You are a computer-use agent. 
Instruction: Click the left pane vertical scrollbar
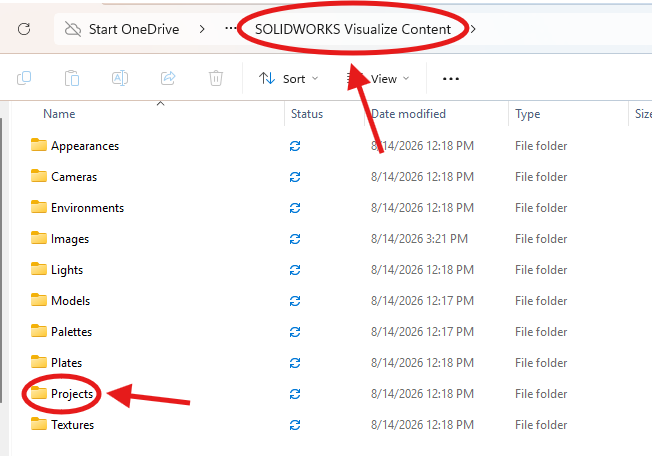pos(1,260)
